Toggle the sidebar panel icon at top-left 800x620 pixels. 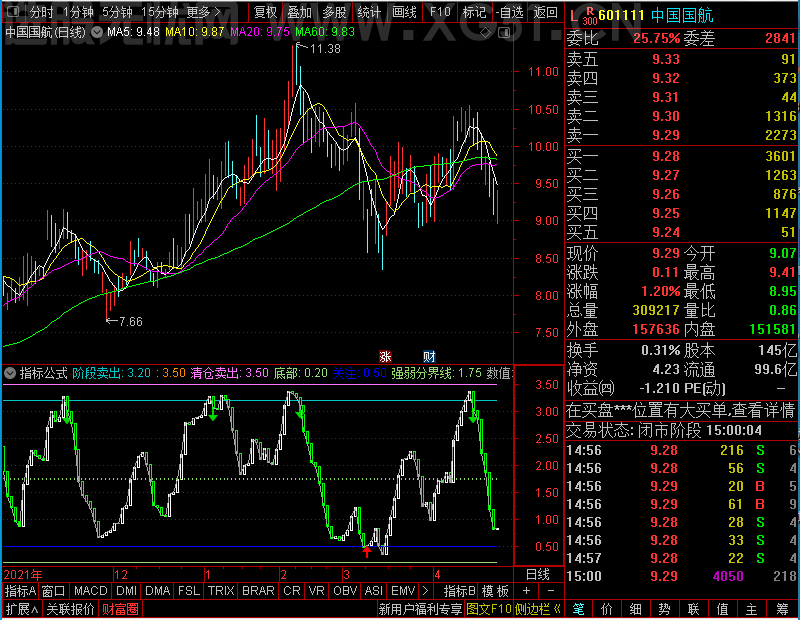13,11
